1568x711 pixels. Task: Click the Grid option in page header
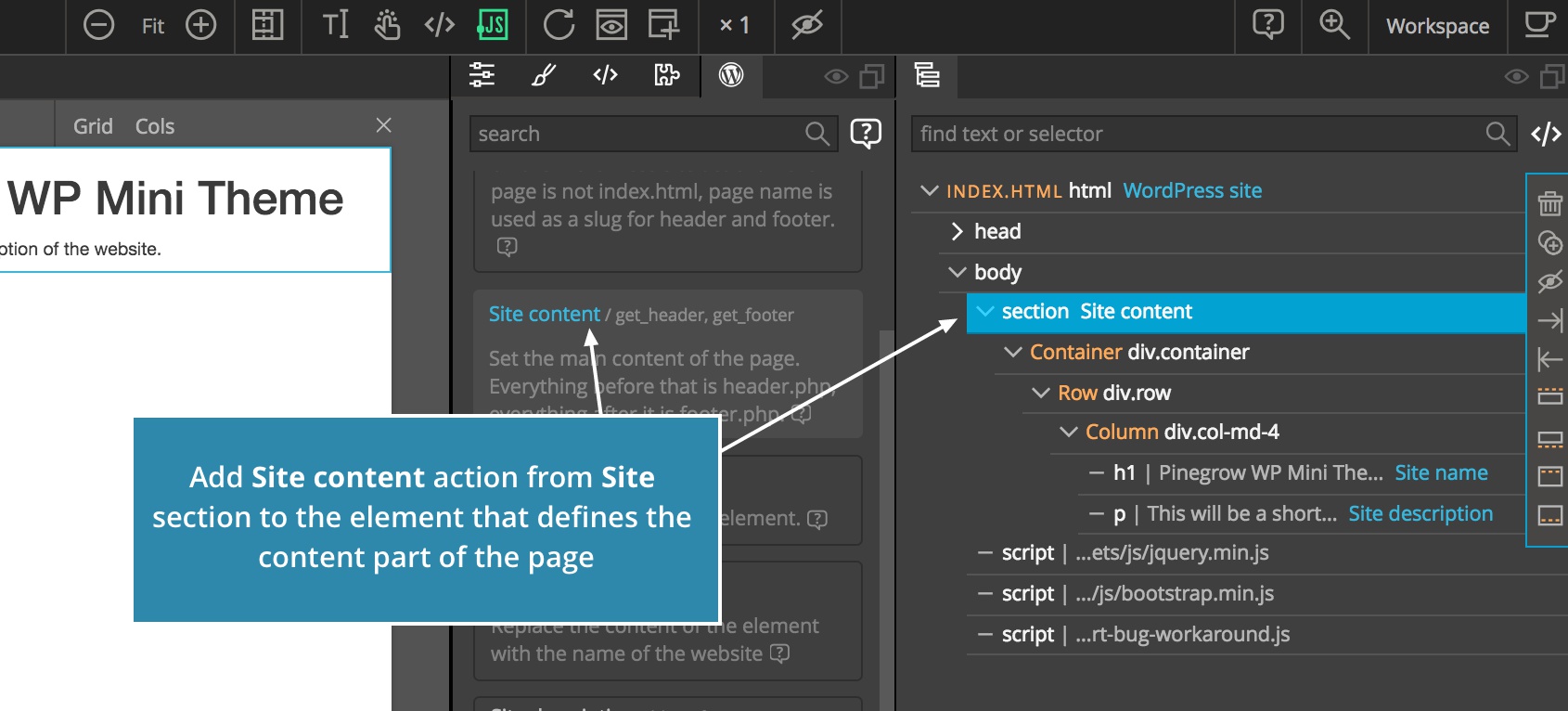(93, 126)
